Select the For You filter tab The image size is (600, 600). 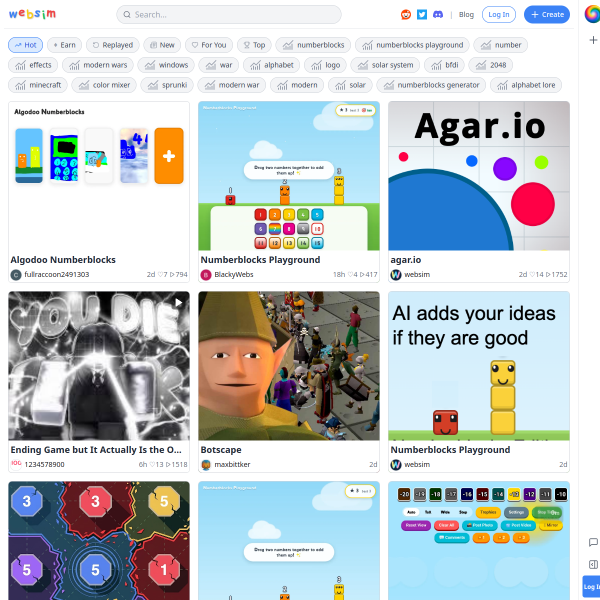point(209,45)
